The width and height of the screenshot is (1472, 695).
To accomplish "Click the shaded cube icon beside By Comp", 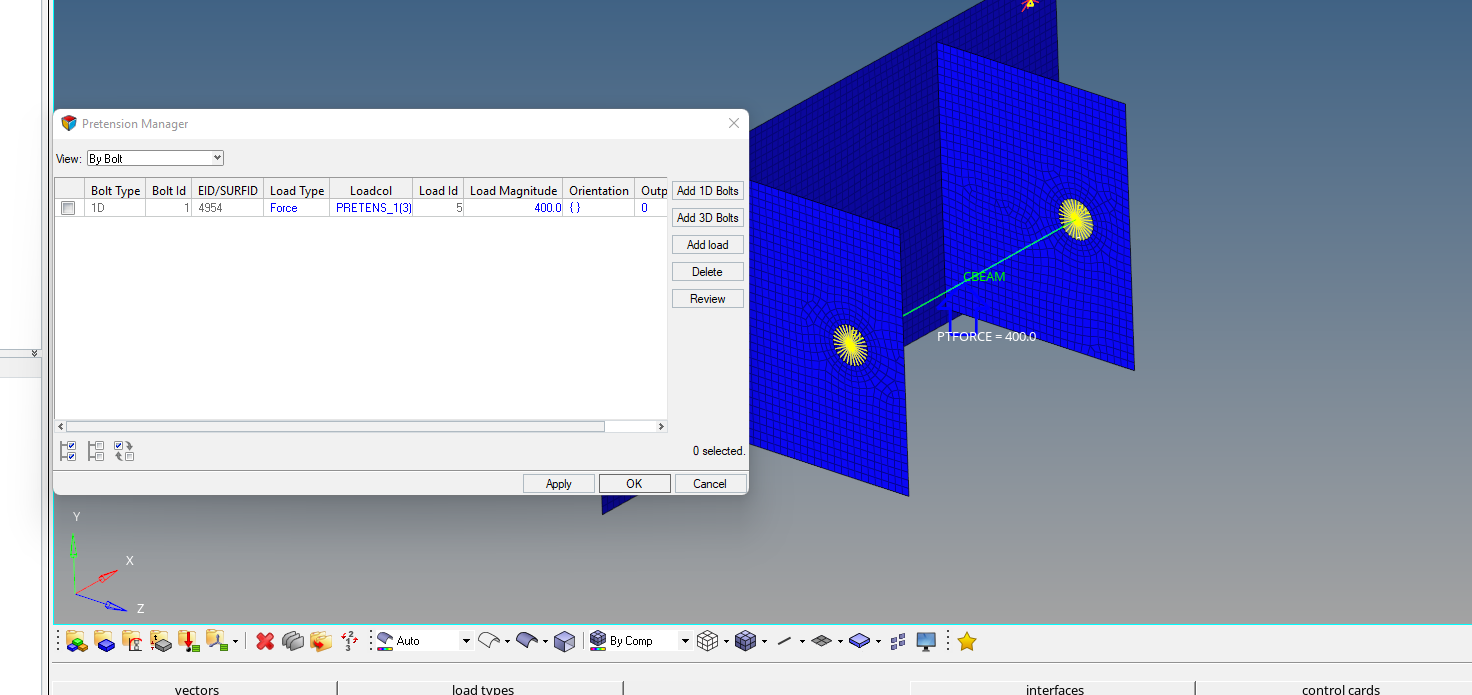I will pyautogui.click(x=565, y=641).
